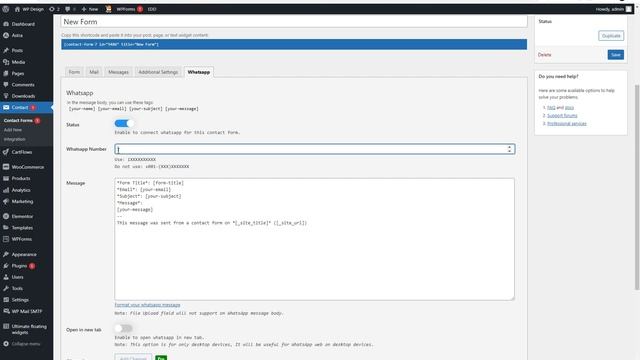The image size is (640, 360).
Task: Click the Contact envelope icon in sidebar
Action: pyautogui.click(x=6, y=107)
